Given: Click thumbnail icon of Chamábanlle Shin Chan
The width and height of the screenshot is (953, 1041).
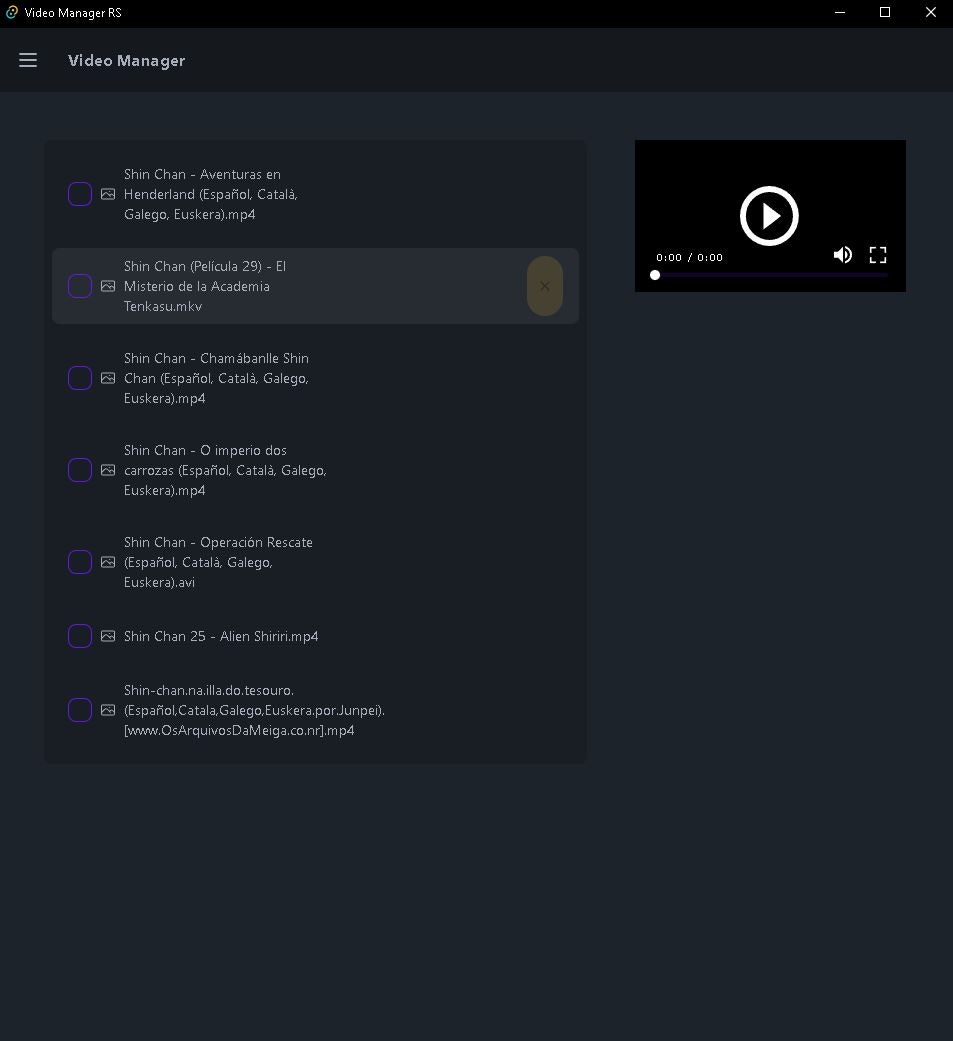Looking at the screenshot, I should (x=108, y=378).
